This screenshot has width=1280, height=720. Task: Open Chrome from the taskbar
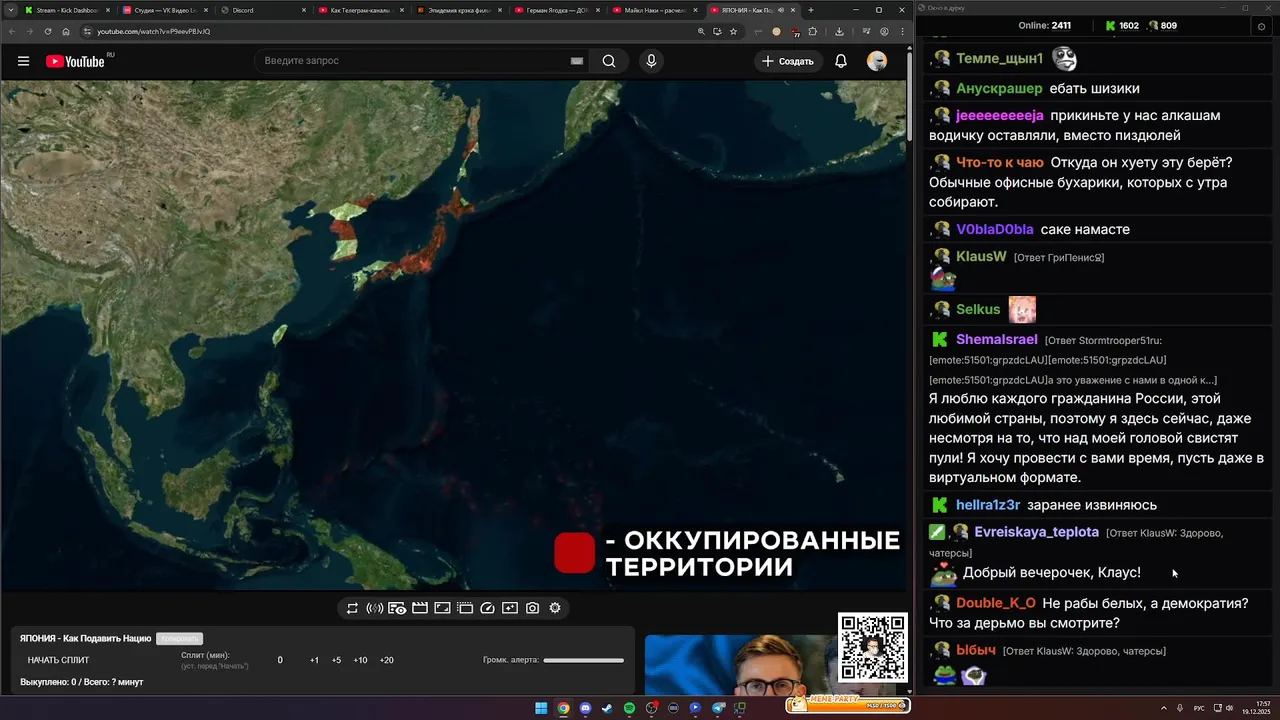point(563,708)
